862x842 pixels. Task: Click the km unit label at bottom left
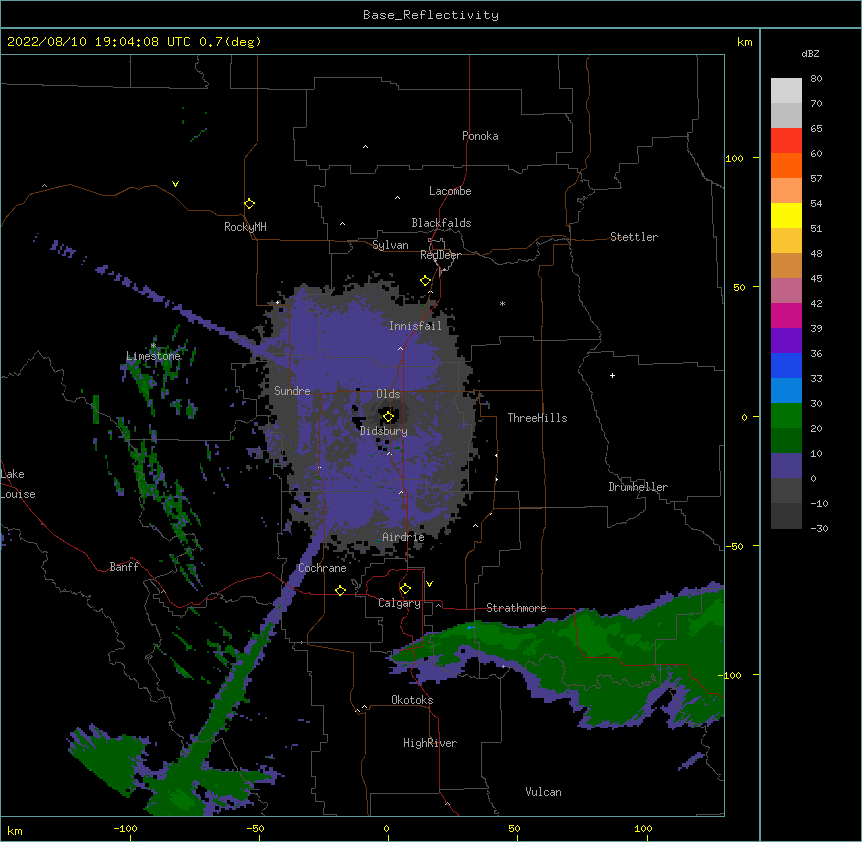coord(15,830)
